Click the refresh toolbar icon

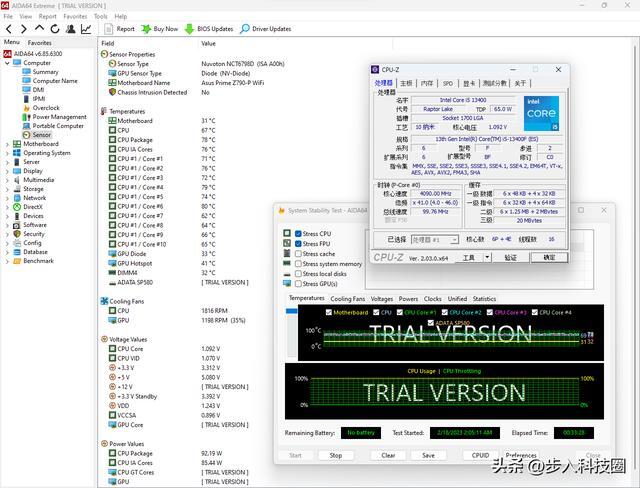55,29
